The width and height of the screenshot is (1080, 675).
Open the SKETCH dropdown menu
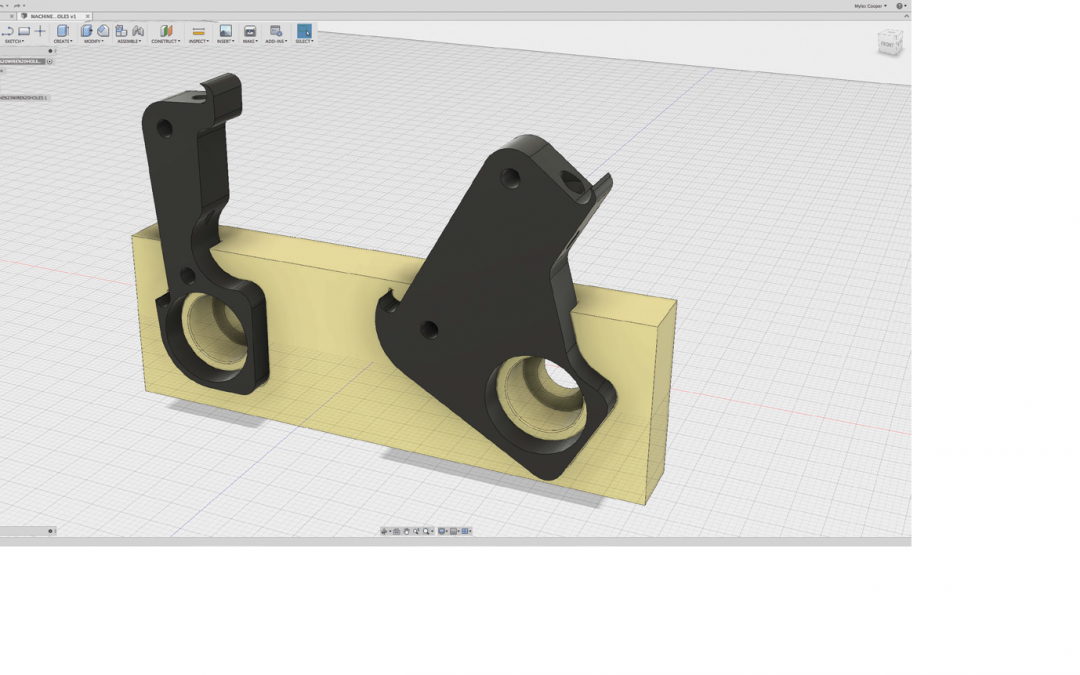click(14, 41)
